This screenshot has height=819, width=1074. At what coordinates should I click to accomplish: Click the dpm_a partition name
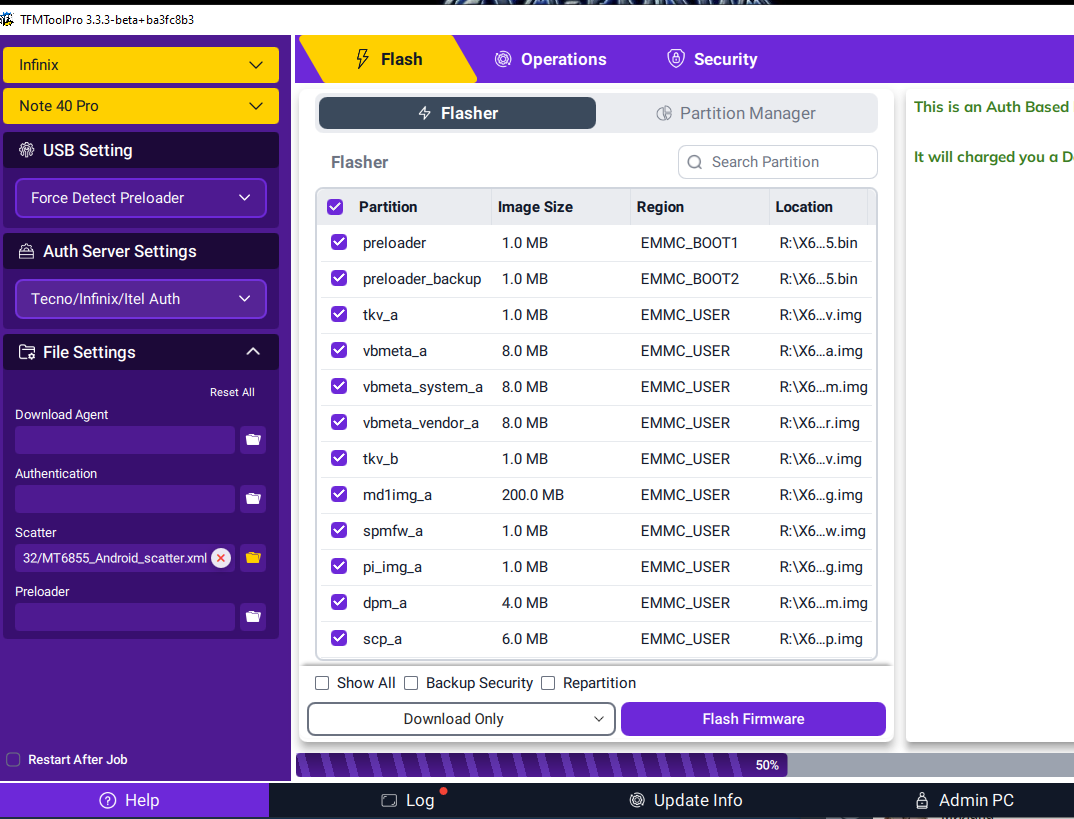[x=384, y=603]
